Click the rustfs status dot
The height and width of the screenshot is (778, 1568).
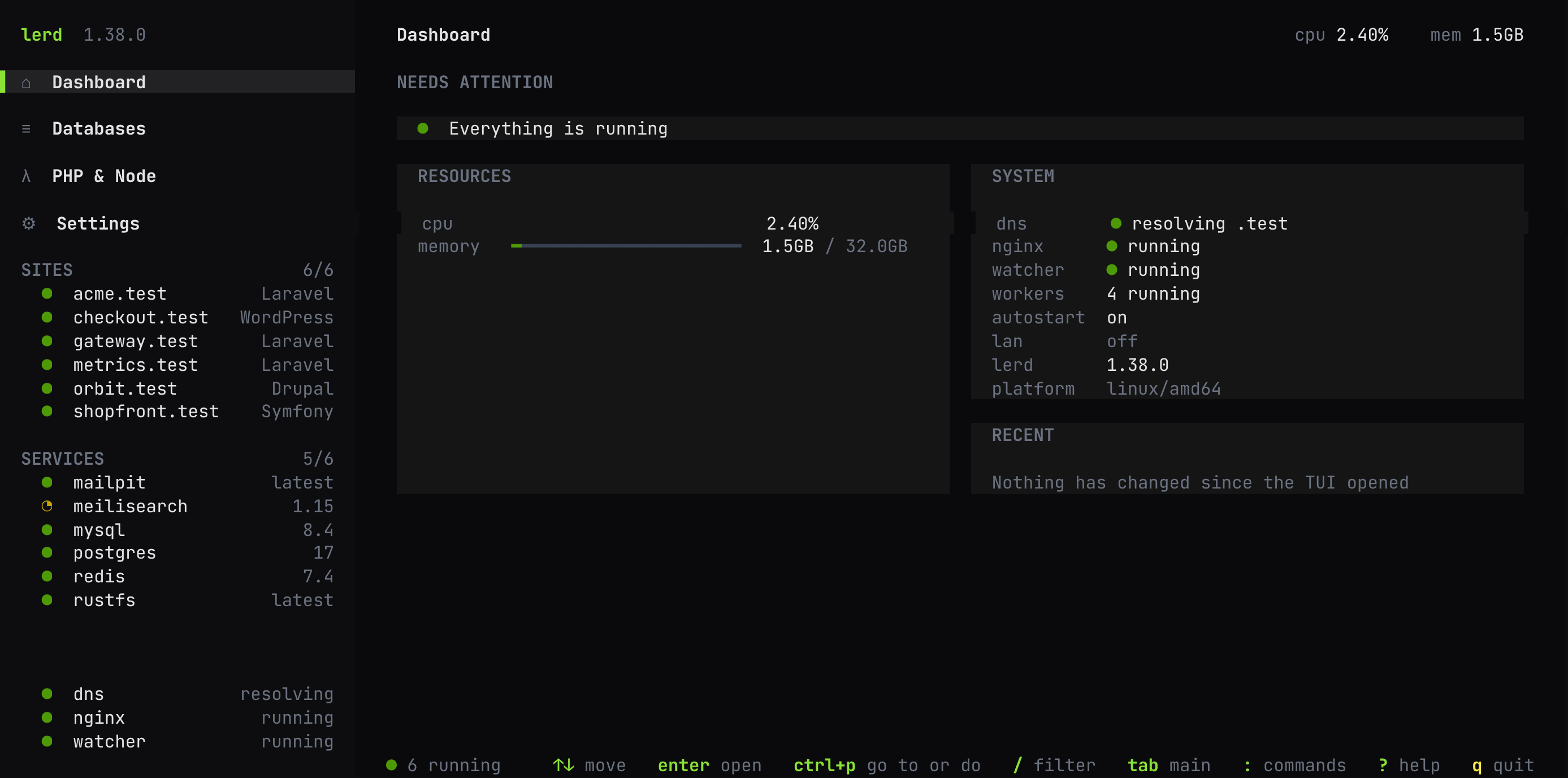click(x=47, y=600)
